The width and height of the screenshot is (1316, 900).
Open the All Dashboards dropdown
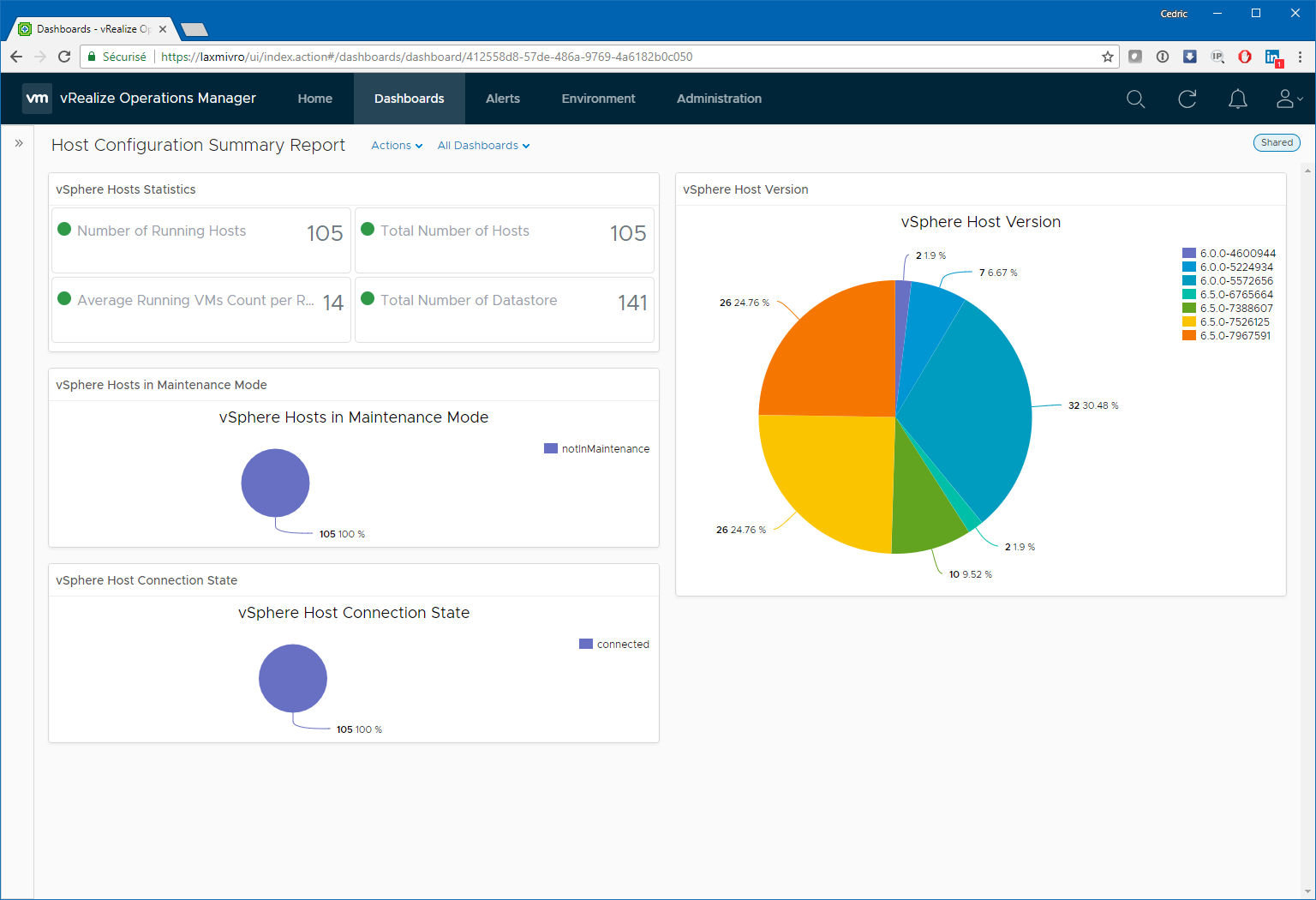click(483, 146)
